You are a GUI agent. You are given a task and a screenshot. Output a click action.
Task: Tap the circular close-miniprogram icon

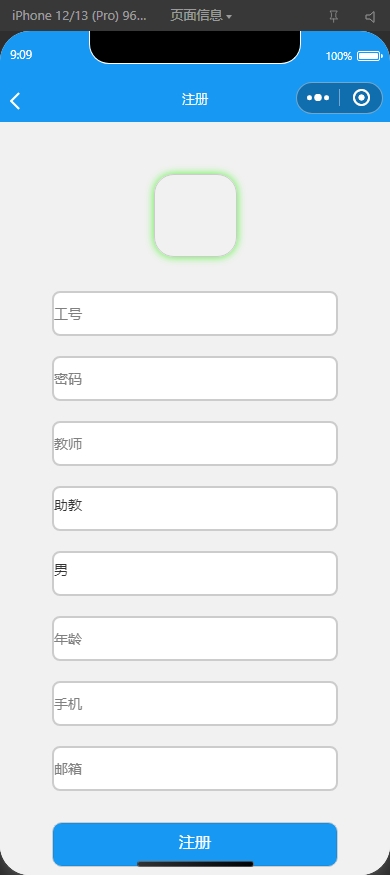coord(362,98)
